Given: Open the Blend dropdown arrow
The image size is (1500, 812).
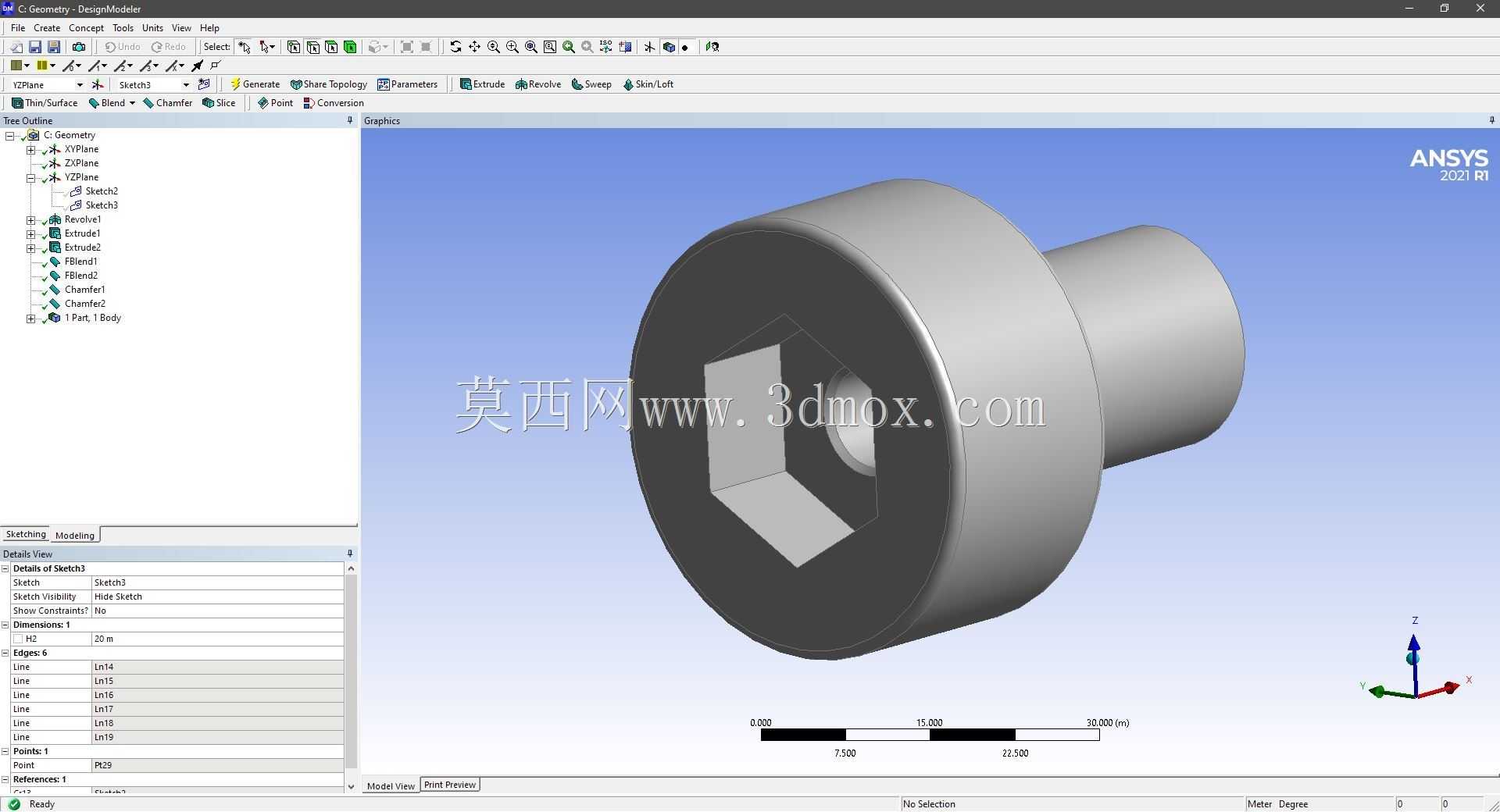Looking at the screenshot, I should tap(132, 103).
